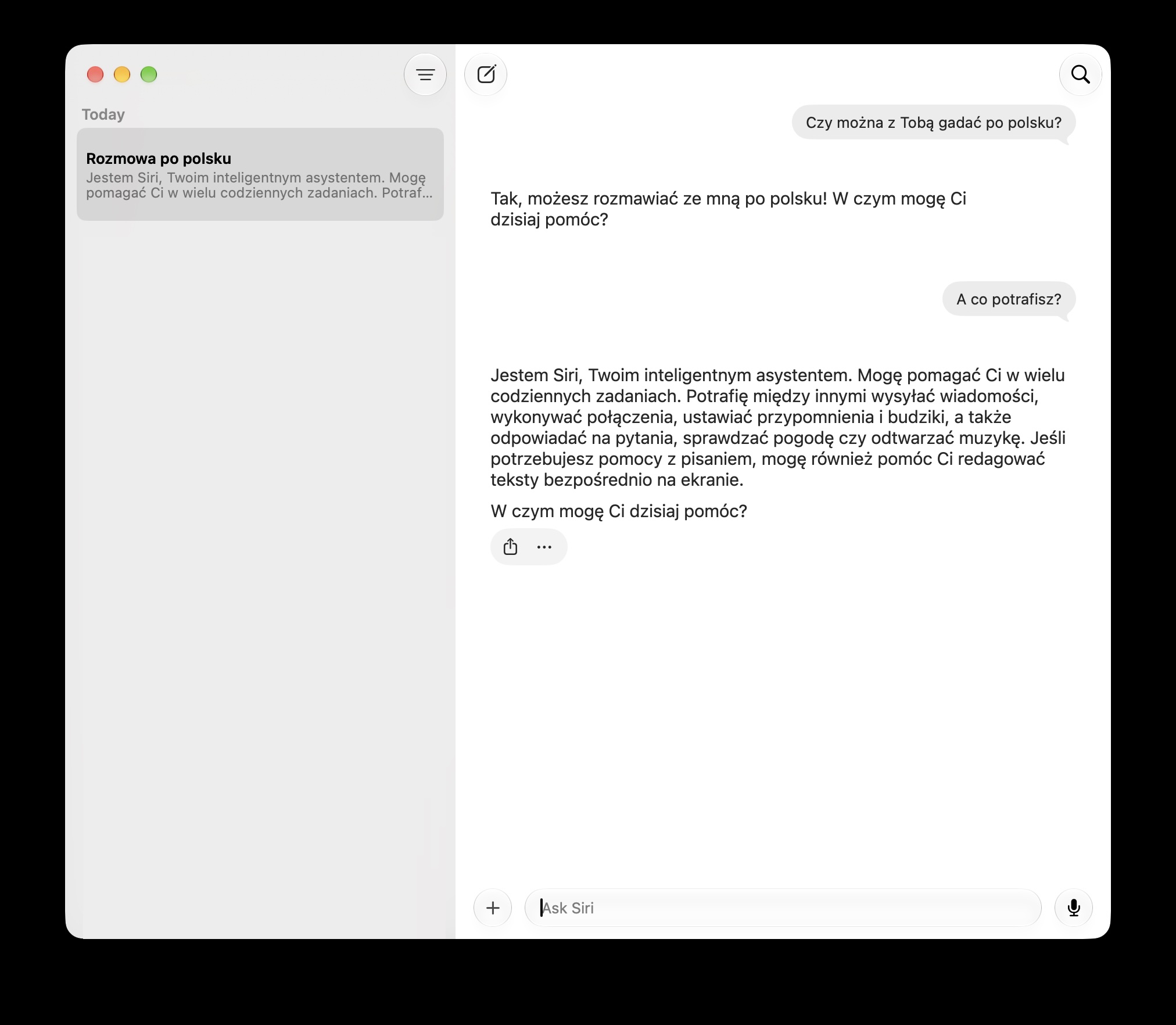Click the long Jestem Siri response paragraph
This screenshot has width=1176, height=1025.
[x=778, y=427]
